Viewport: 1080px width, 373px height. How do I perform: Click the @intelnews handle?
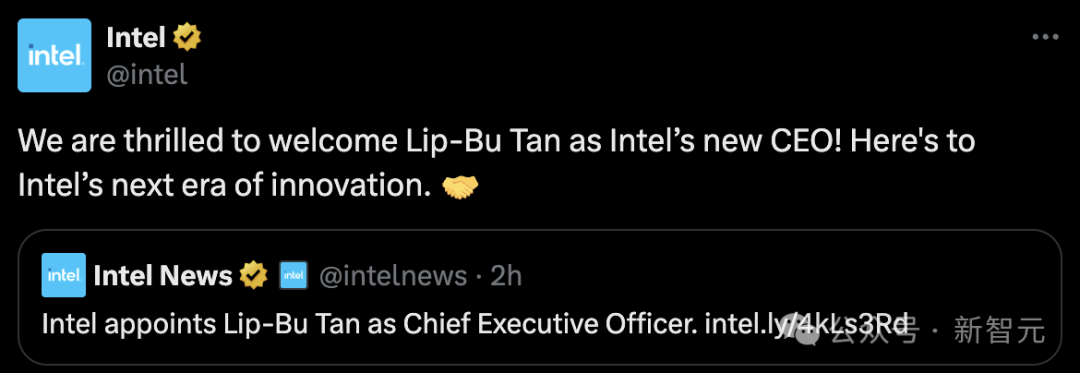[393, 275]
